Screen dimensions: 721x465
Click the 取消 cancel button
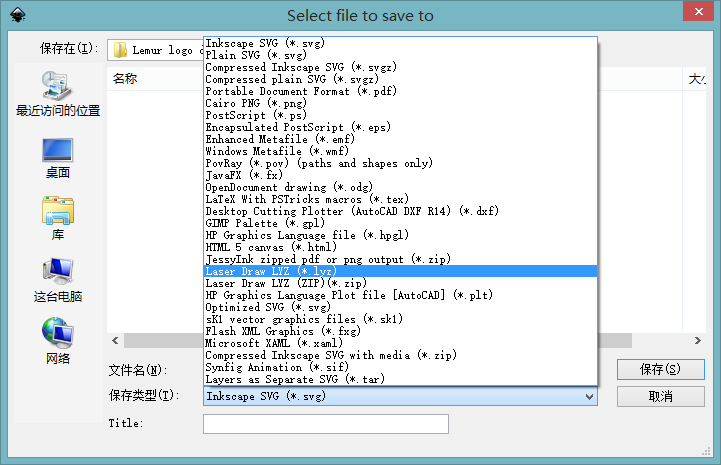[x=660, y=397]
